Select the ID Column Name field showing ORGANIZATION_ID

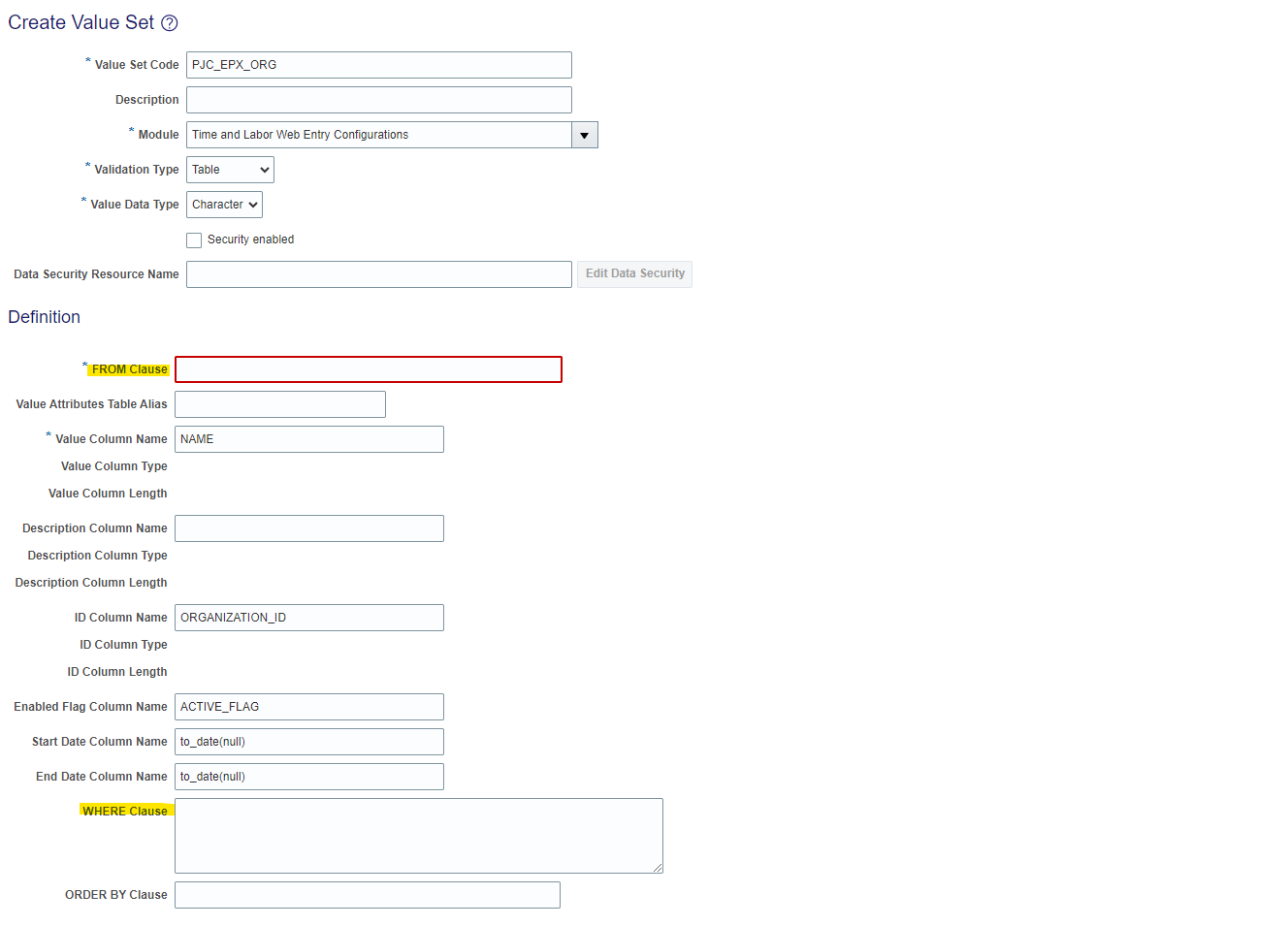coord(308,617)
